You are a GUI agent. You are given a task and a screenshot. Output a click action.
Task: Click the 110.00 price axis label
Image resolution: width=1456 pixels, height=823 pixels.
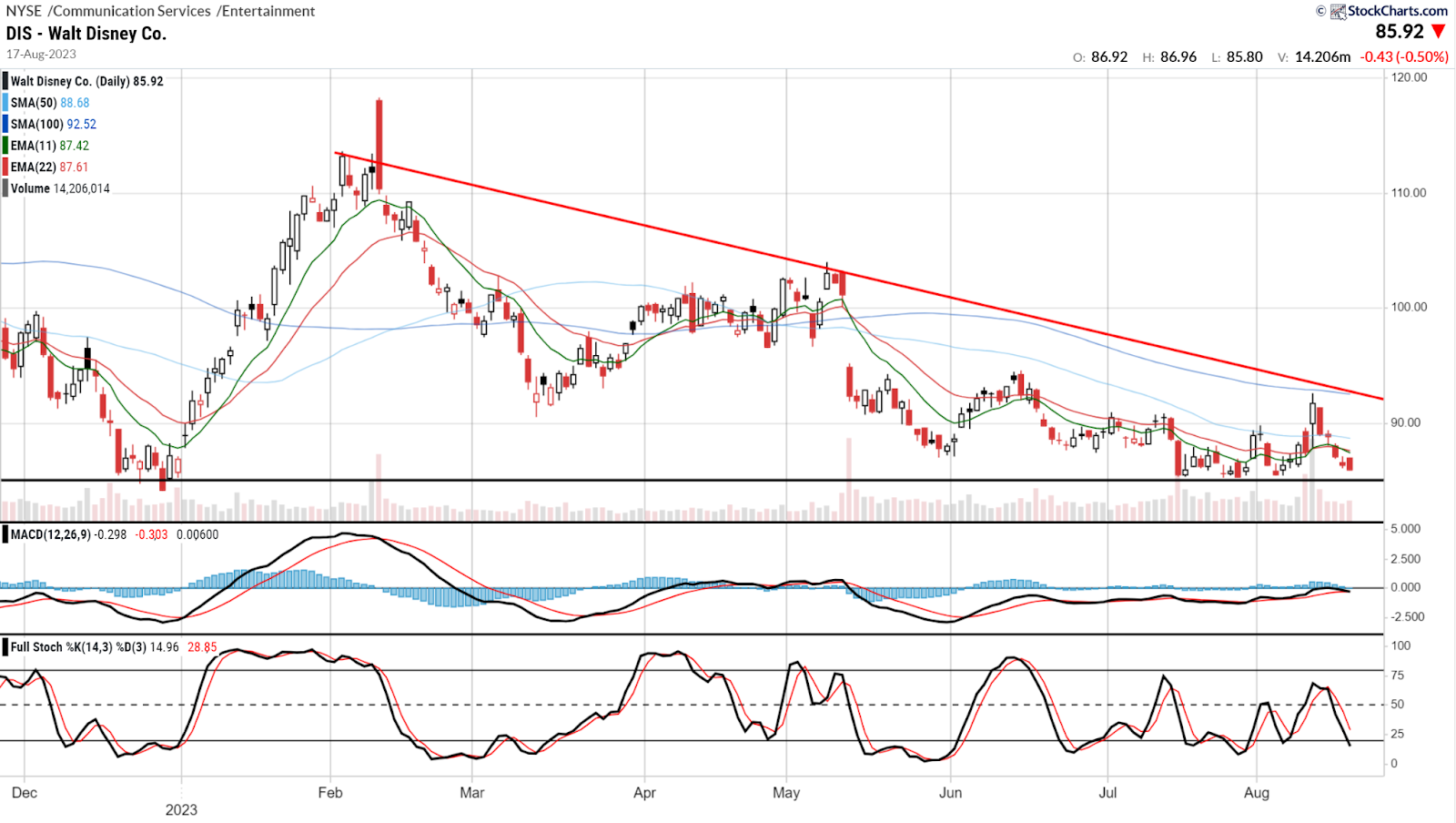tap(1409, 193)
